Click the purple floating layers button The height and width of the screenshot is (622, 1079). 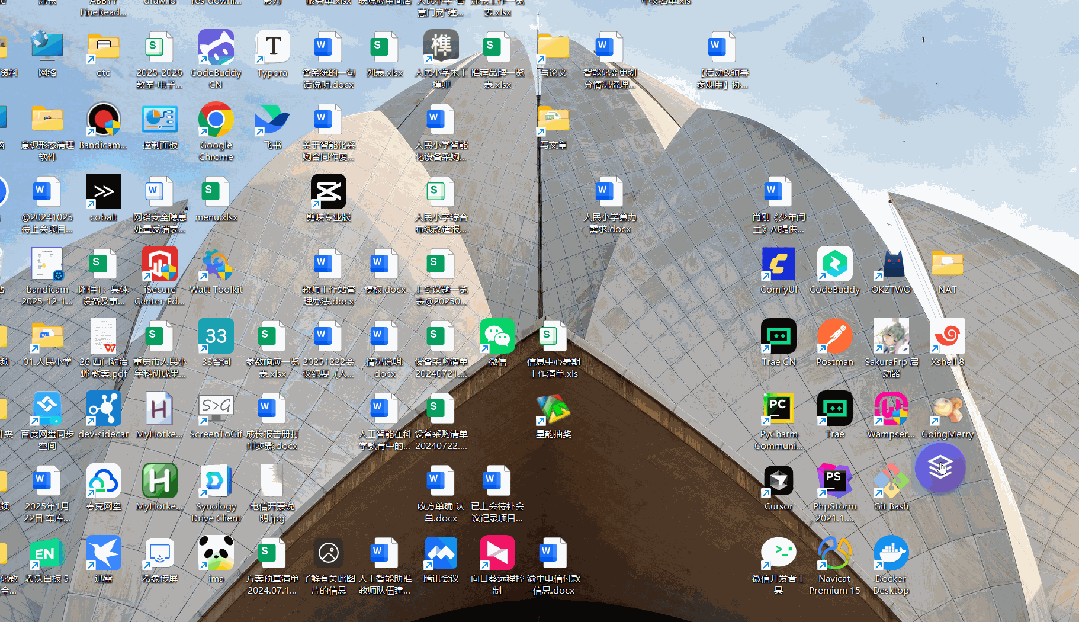coord(940,468)
